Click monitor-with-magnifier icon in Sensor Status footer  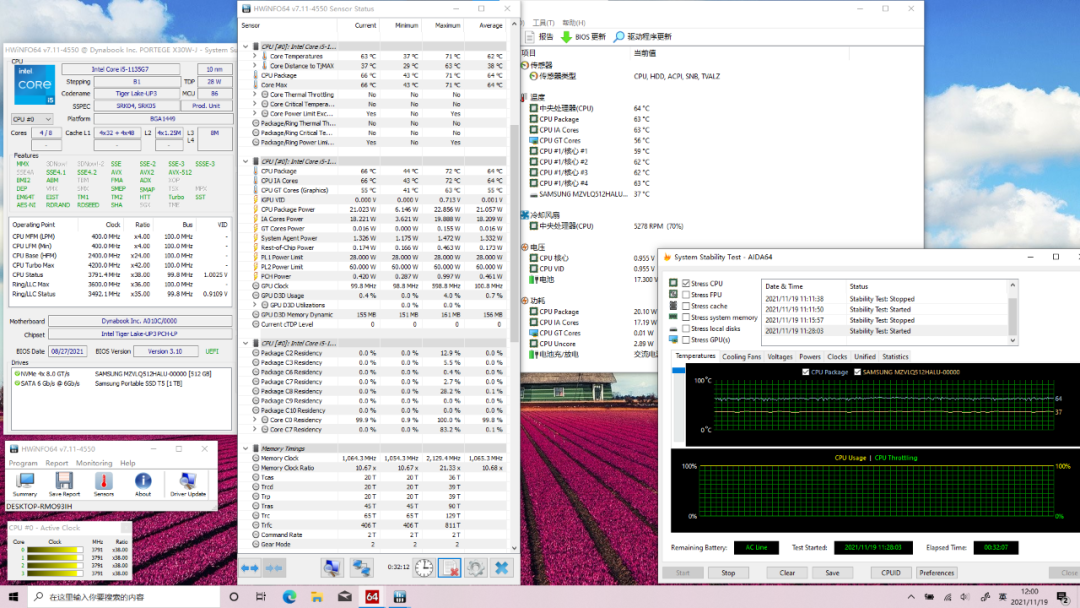[x=331, y=567]
